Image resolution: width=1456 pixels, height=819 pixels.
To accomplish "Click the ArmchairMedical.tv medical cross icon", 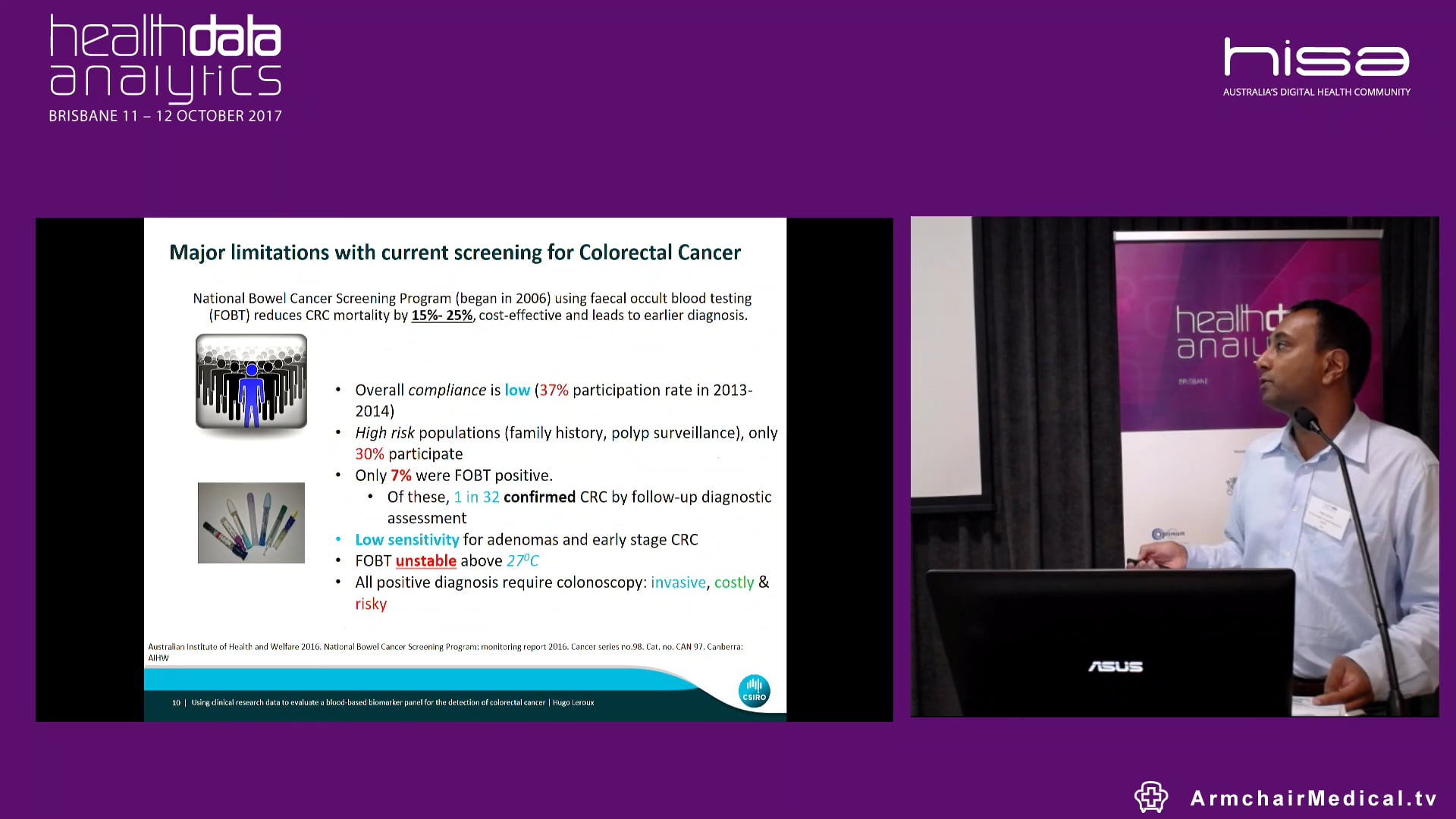I will click(x=1150, y=797).
